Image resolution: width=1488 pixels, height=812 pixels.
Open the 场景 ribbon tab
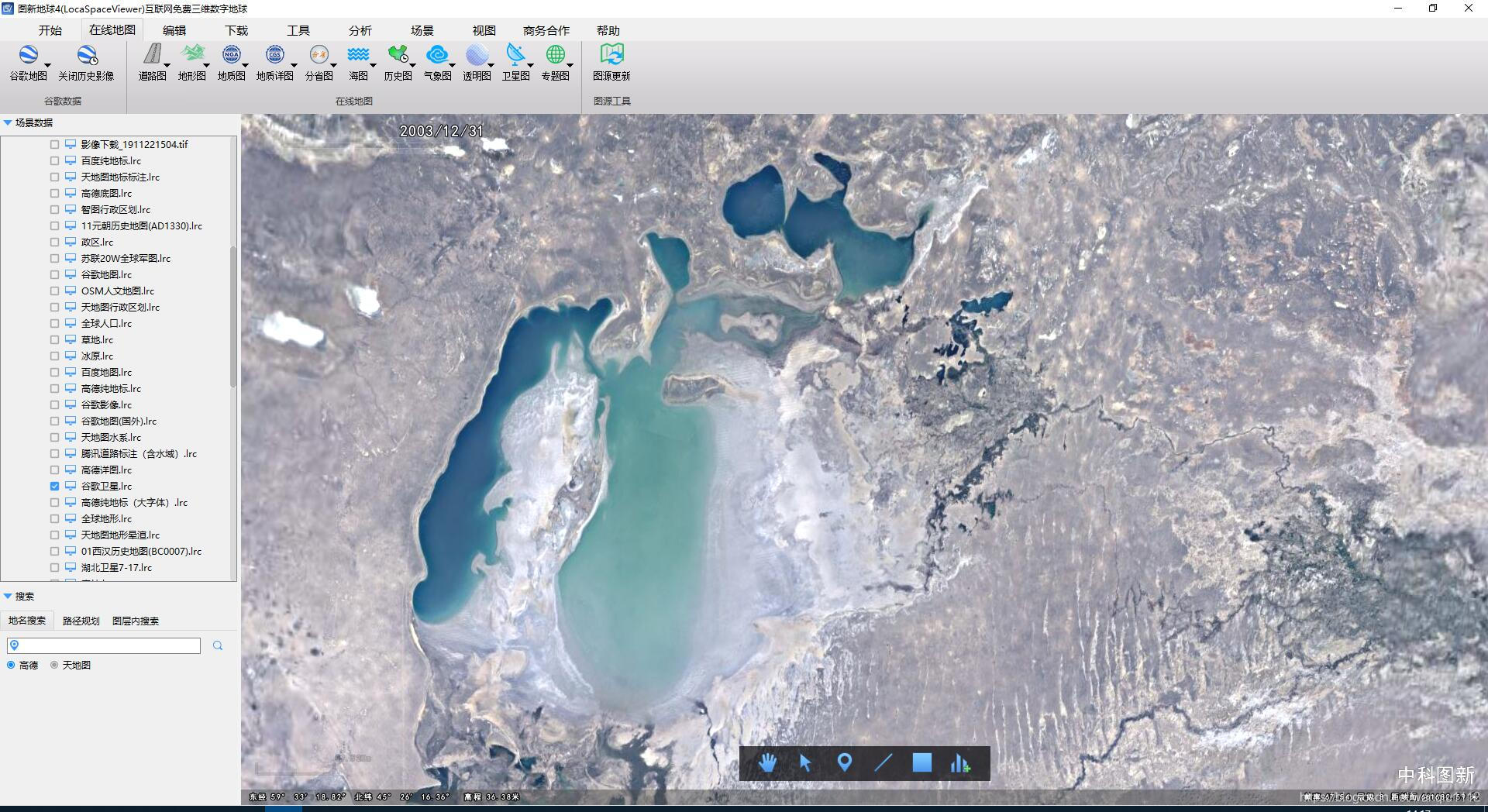(422, 30)
